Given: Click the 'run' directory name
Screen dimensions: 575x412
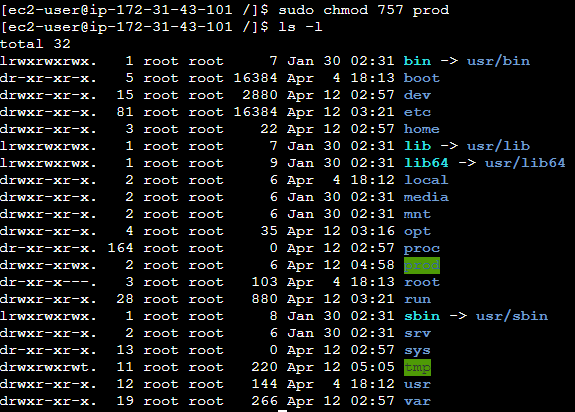Looking at the screenshot, I should pos(417,299).
